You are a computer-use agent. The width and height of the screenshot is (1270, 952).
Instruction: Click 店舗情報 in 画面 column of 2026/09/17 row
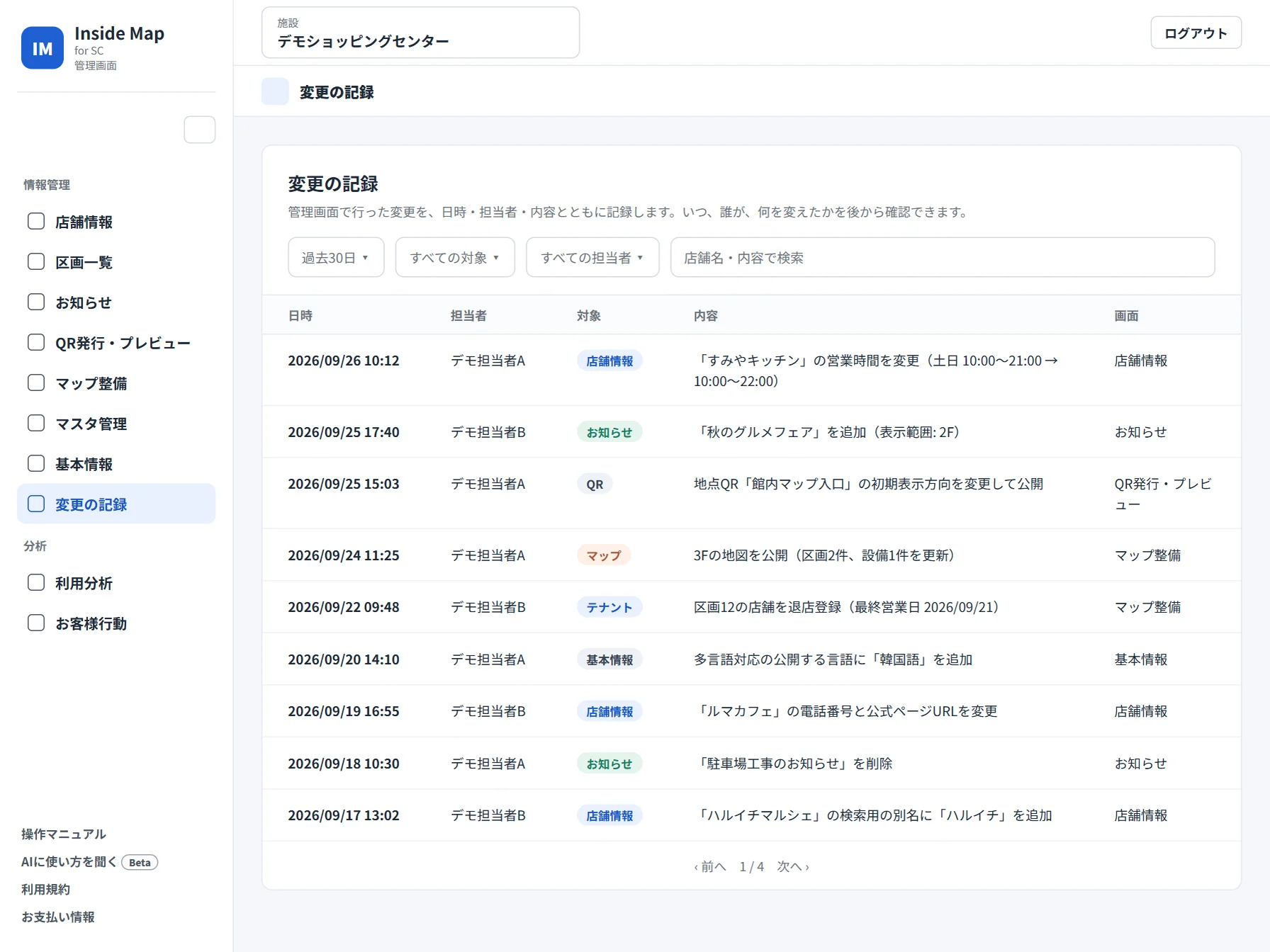1141,815
